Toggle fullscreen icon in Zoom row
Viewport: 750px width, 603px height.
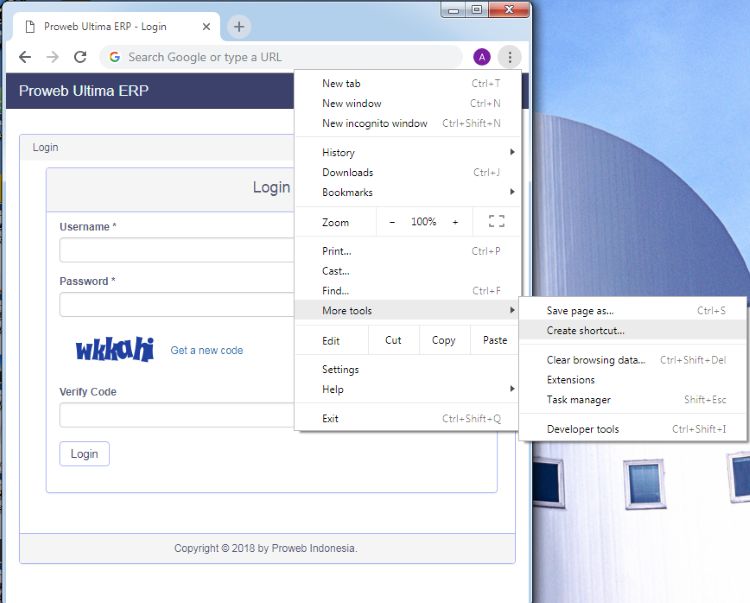496,221
